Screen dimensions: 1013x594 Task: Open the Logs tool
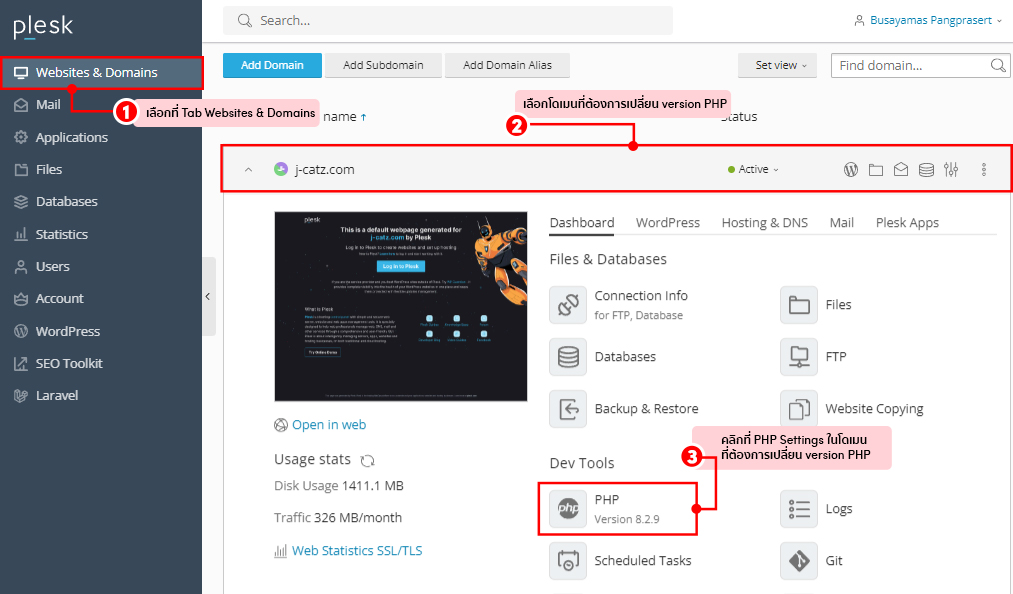point(817,509)
